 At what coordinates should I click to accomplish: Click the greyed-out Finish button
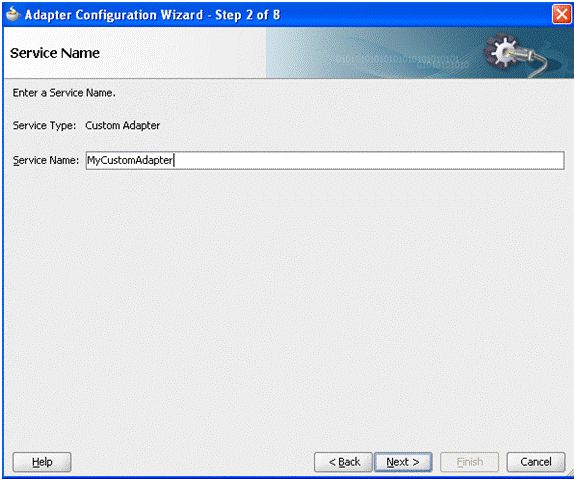469,462
